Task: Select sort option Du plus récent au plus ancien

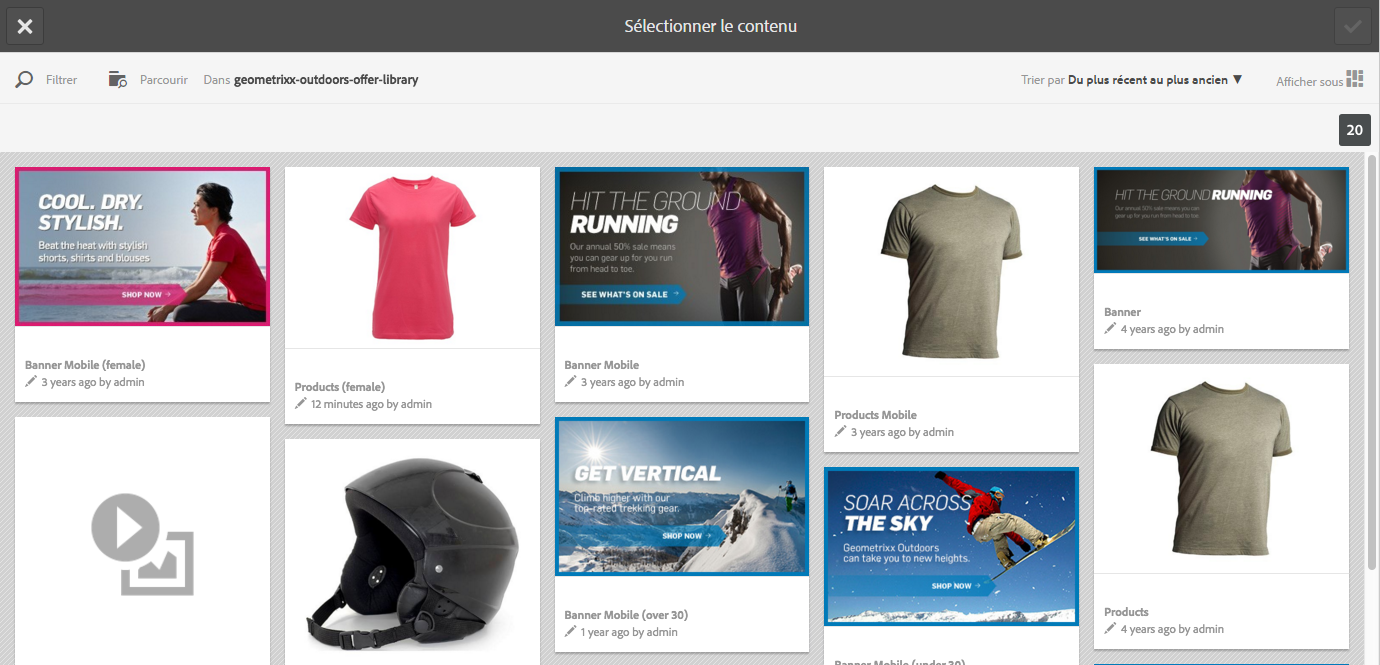Action: (x=1148, y=79)
